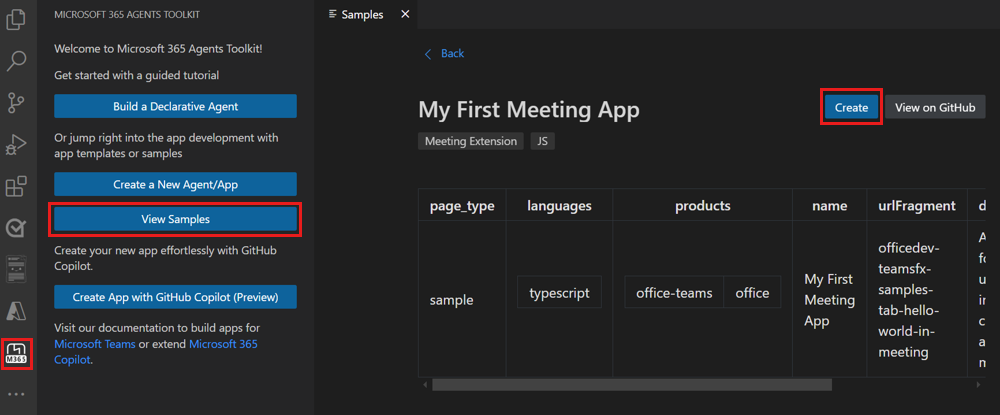This screenshot has width=1000, height=415.
Task: Open the icon between Testing and Azure
Action: coord(15,270)
